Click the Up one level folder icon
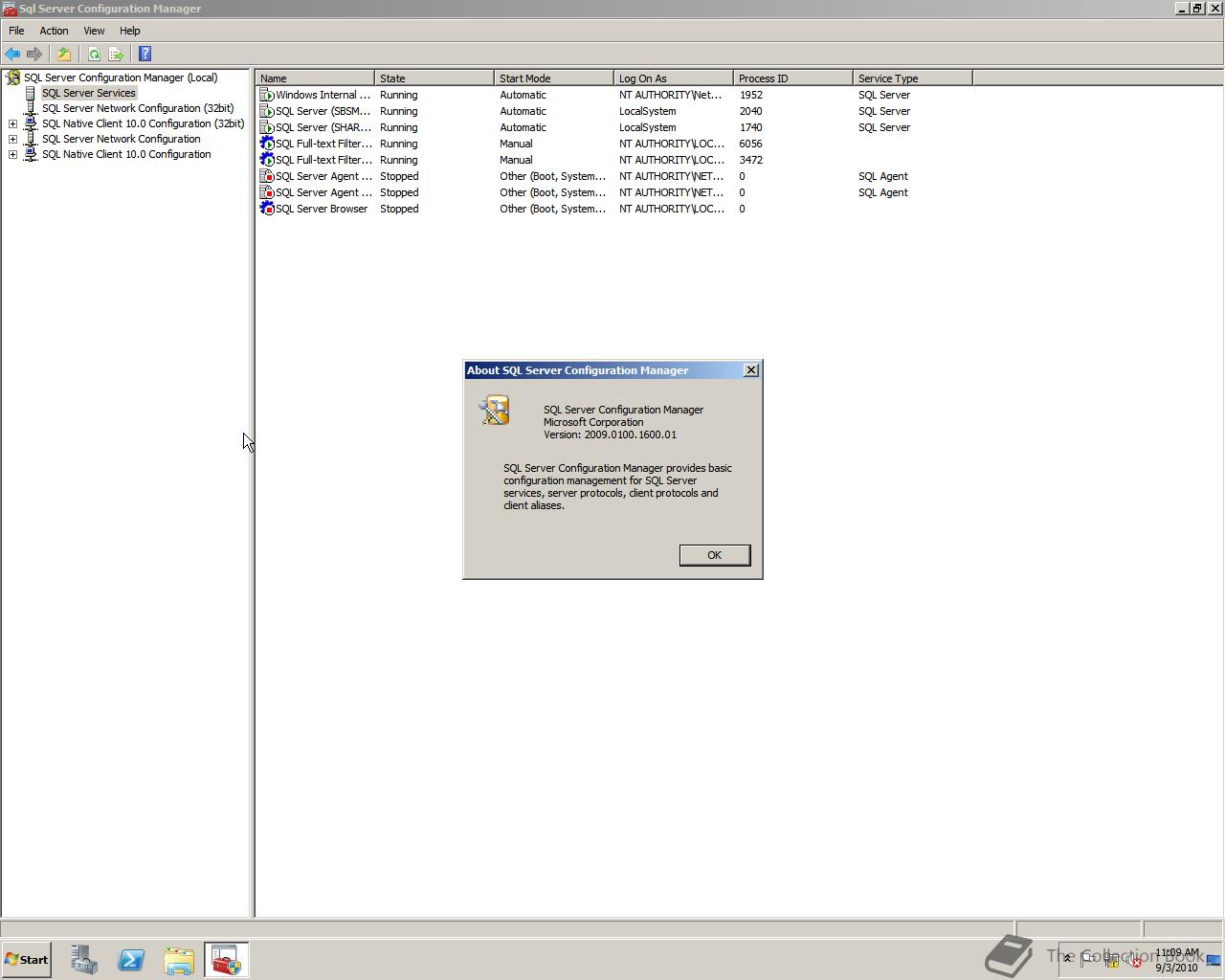1225x980 pixels. (63, 55)
